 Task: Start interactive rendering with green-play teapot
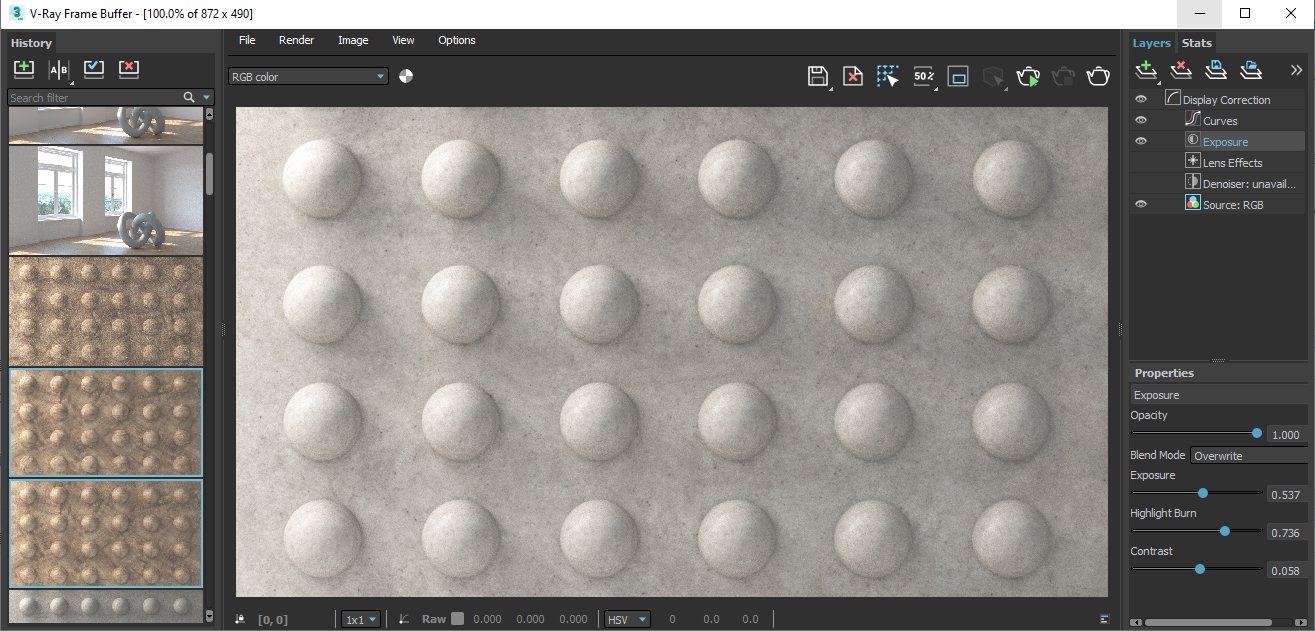coord(1028,77)
